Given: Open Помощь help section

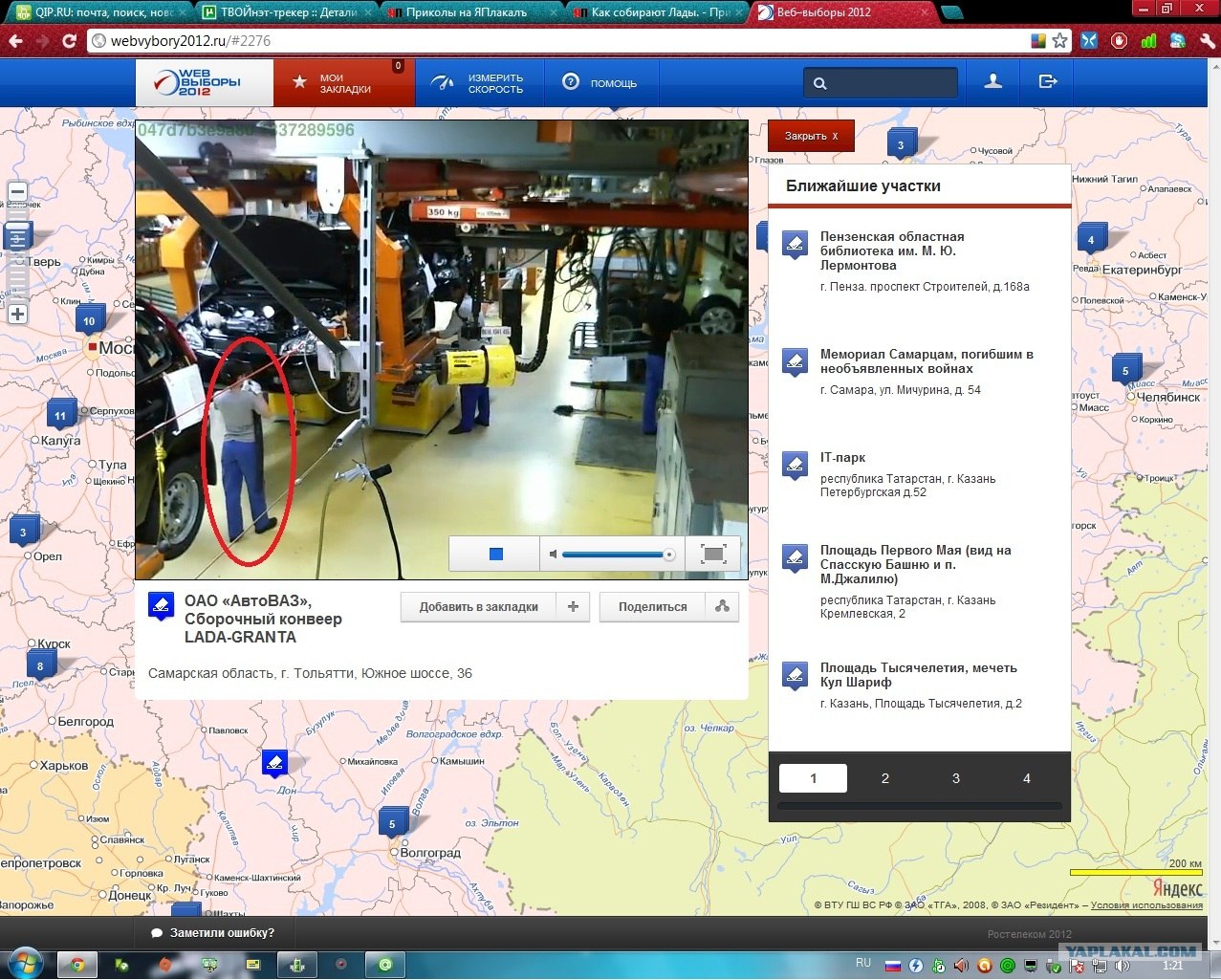Looking at the screenshot, I should pos(600,83).
